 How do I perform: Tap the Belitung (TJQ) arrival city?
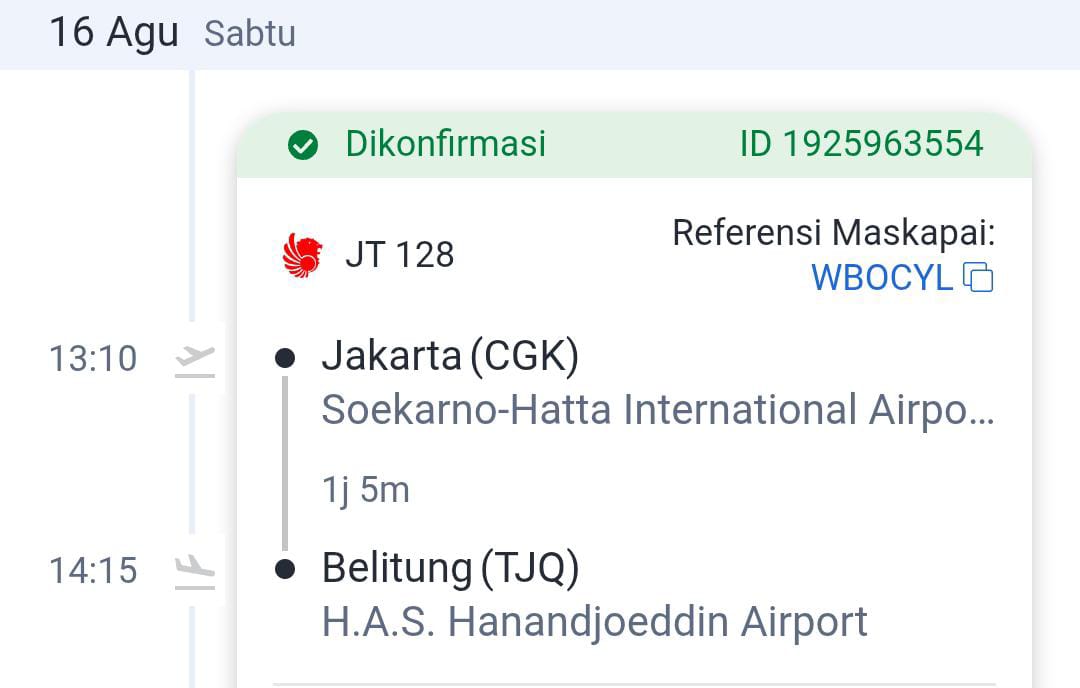(x=450, y=568)
